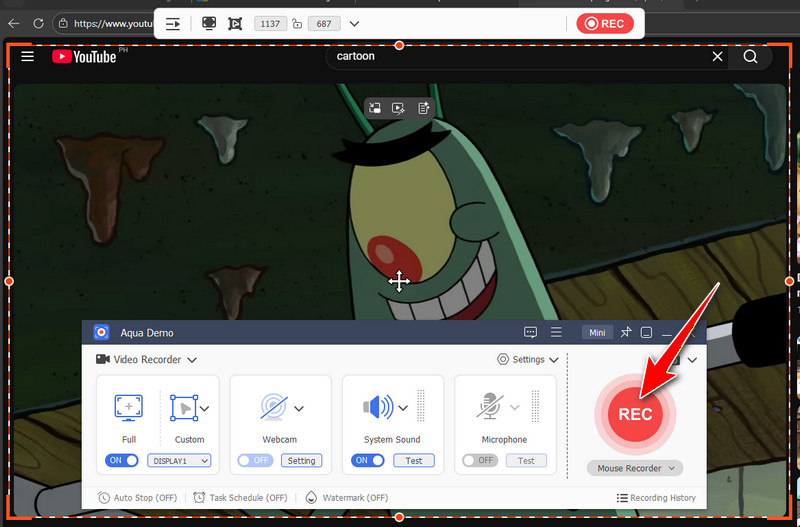Click the Microphone Test button
Viewport: 800px width, 527px height.
click(x=526, y=461)
